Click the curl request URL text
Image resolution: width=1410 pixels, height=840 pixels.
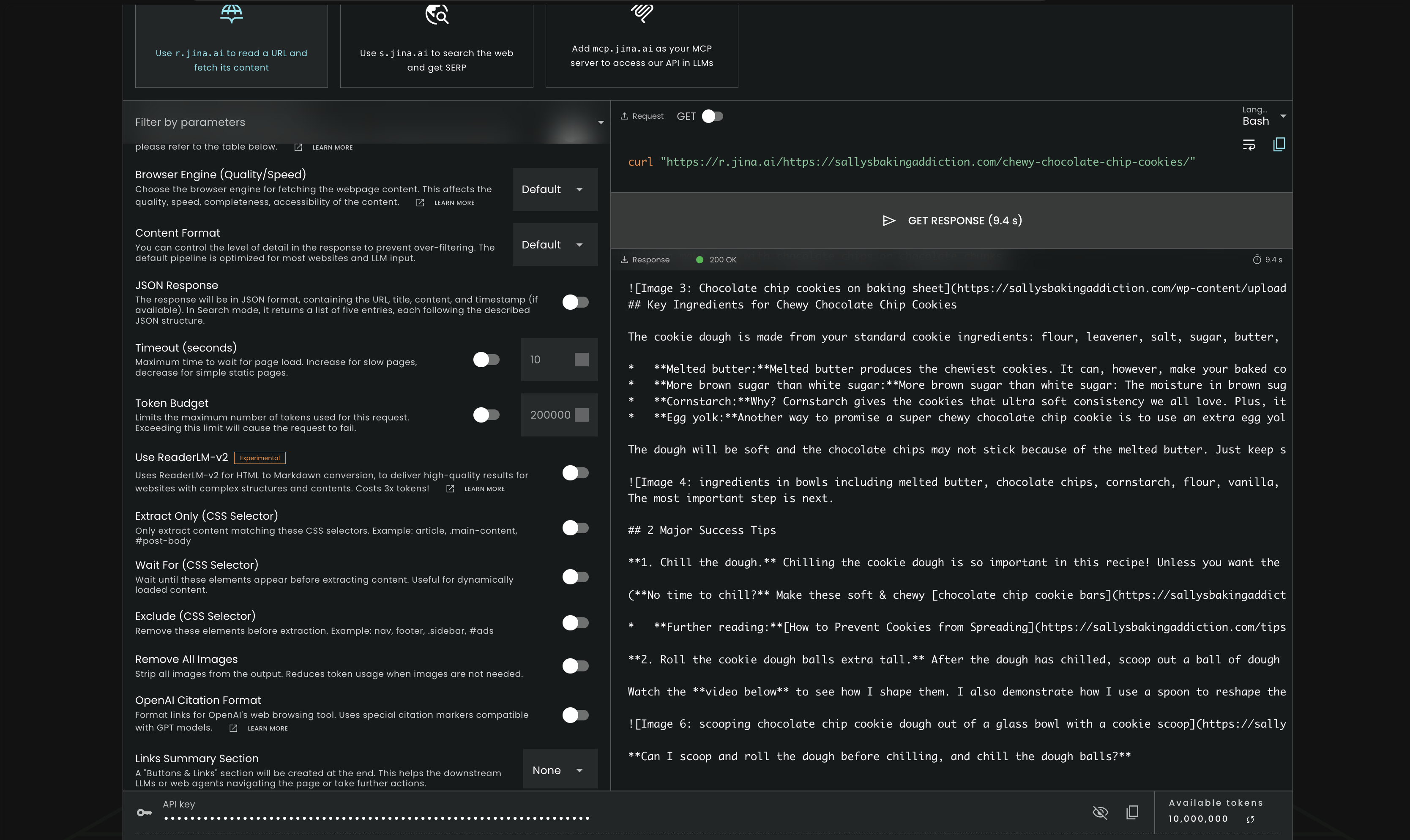pos(928,162)
